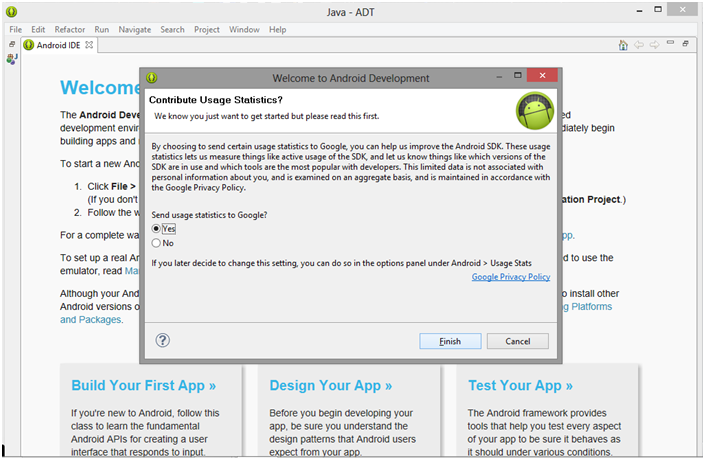Open the Project menu

pyautogui.click(x=207, y=30)
